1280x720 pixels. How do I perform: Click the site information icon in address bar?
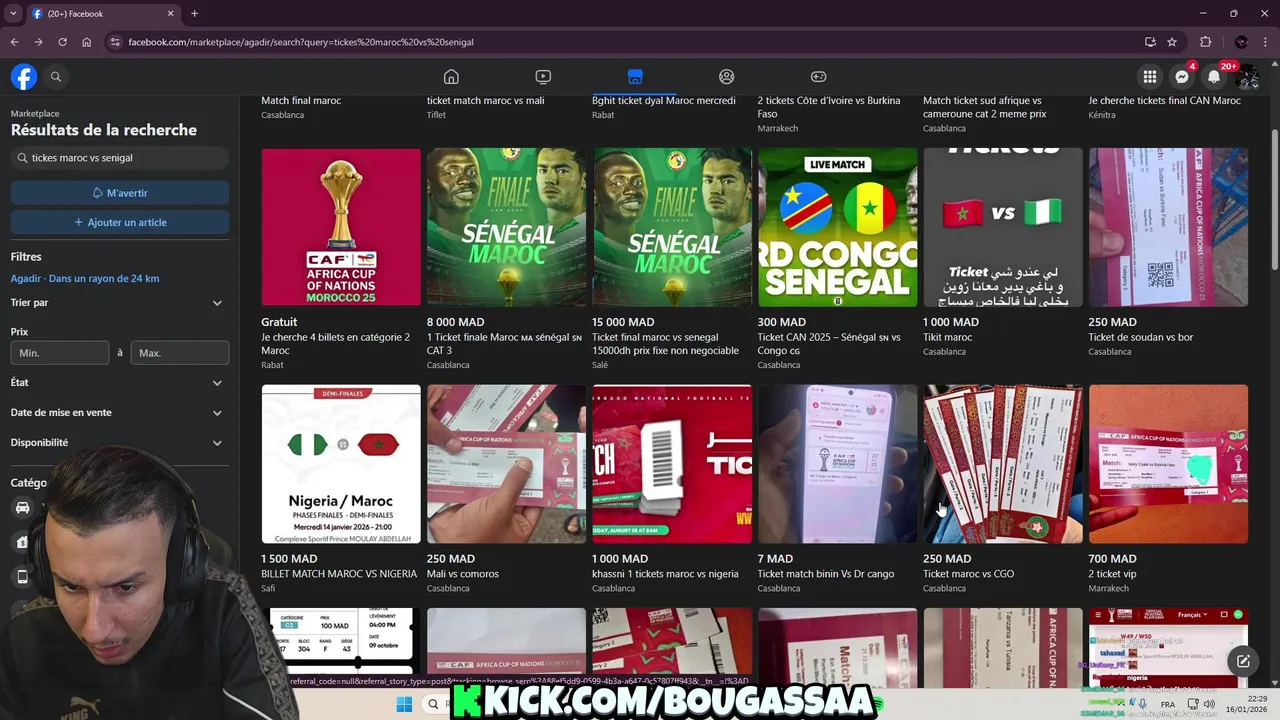click(115, 42)
